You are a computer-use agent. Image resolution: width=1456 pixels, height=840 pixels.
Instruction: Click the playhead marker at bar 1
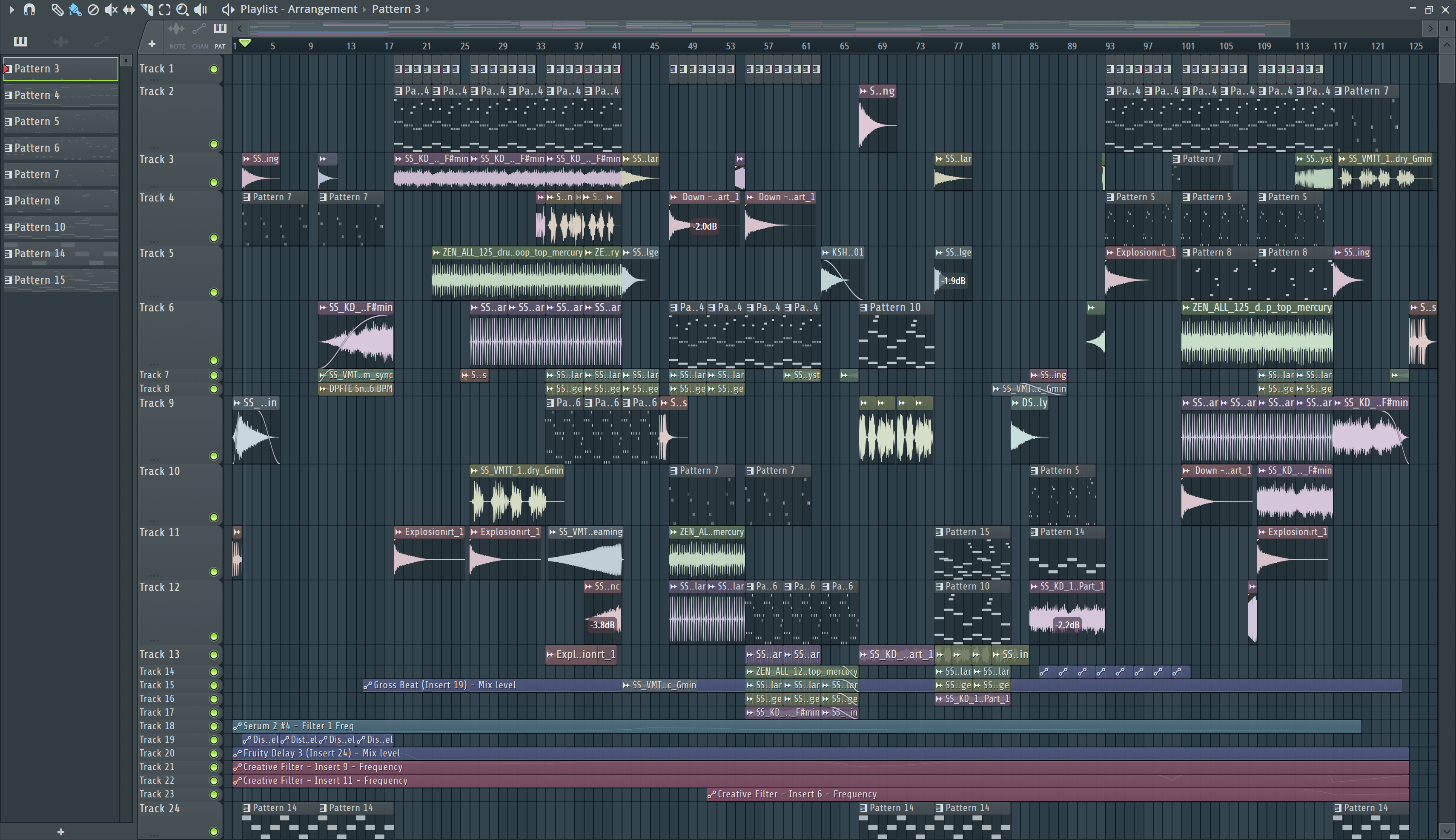coord(245,43)
